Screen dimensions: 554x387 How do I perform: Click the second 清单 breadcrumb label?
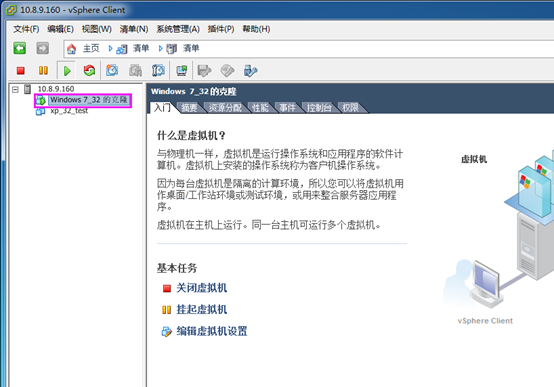[x=191, y=48]
